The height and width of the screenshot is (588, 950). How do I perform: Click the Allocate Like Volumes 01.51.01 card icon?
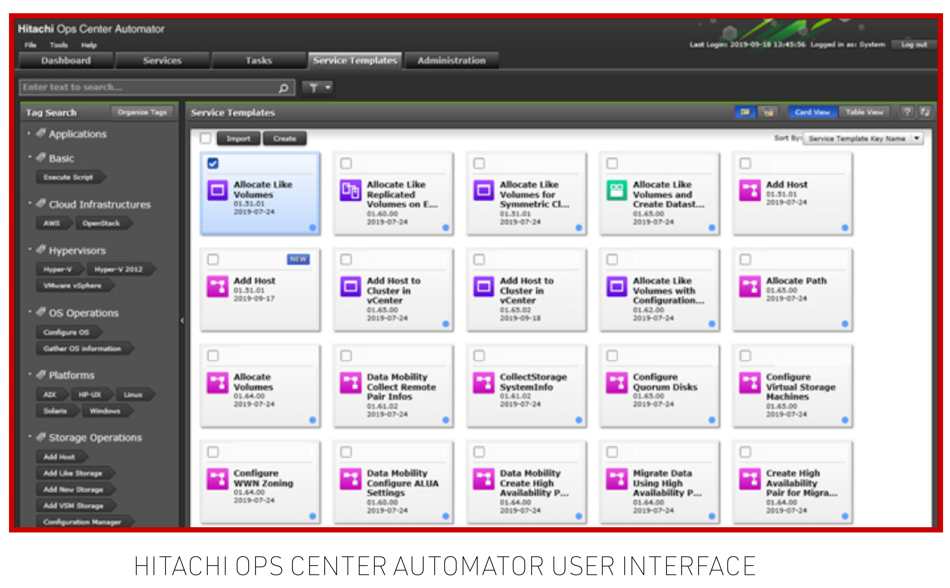point(218,190)
